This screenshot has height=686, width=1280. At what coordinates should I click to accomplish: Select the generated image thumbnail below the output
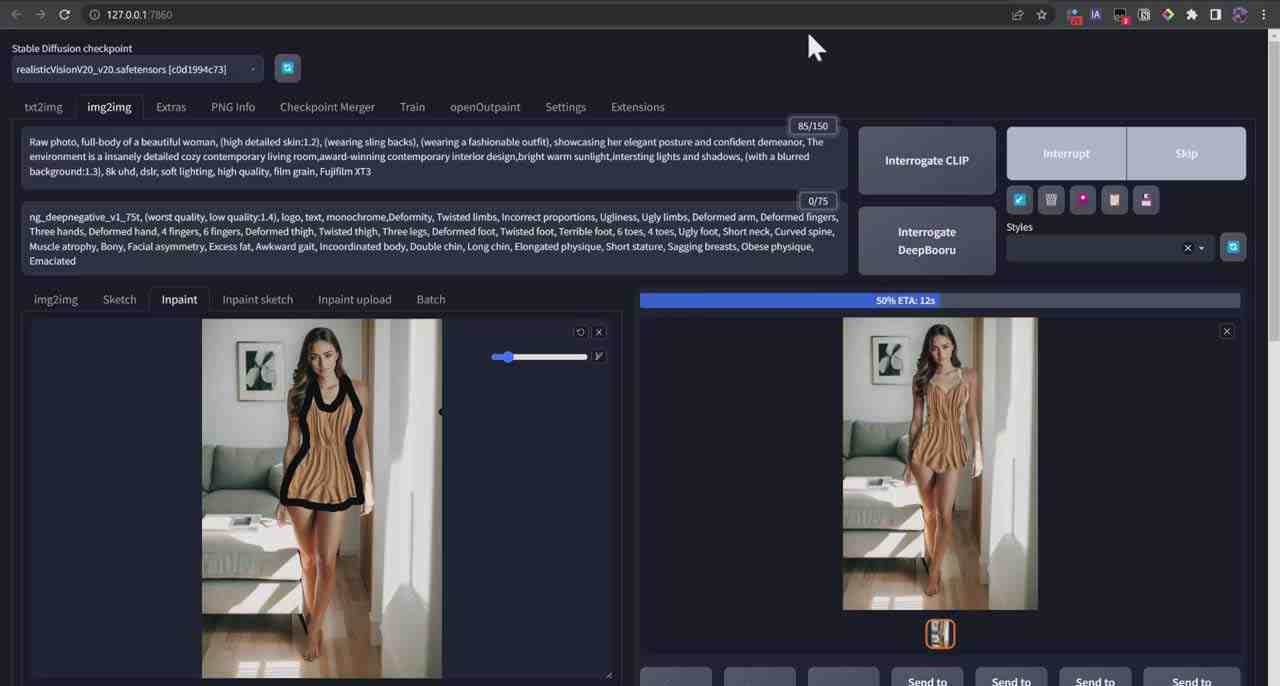(940, 633)
